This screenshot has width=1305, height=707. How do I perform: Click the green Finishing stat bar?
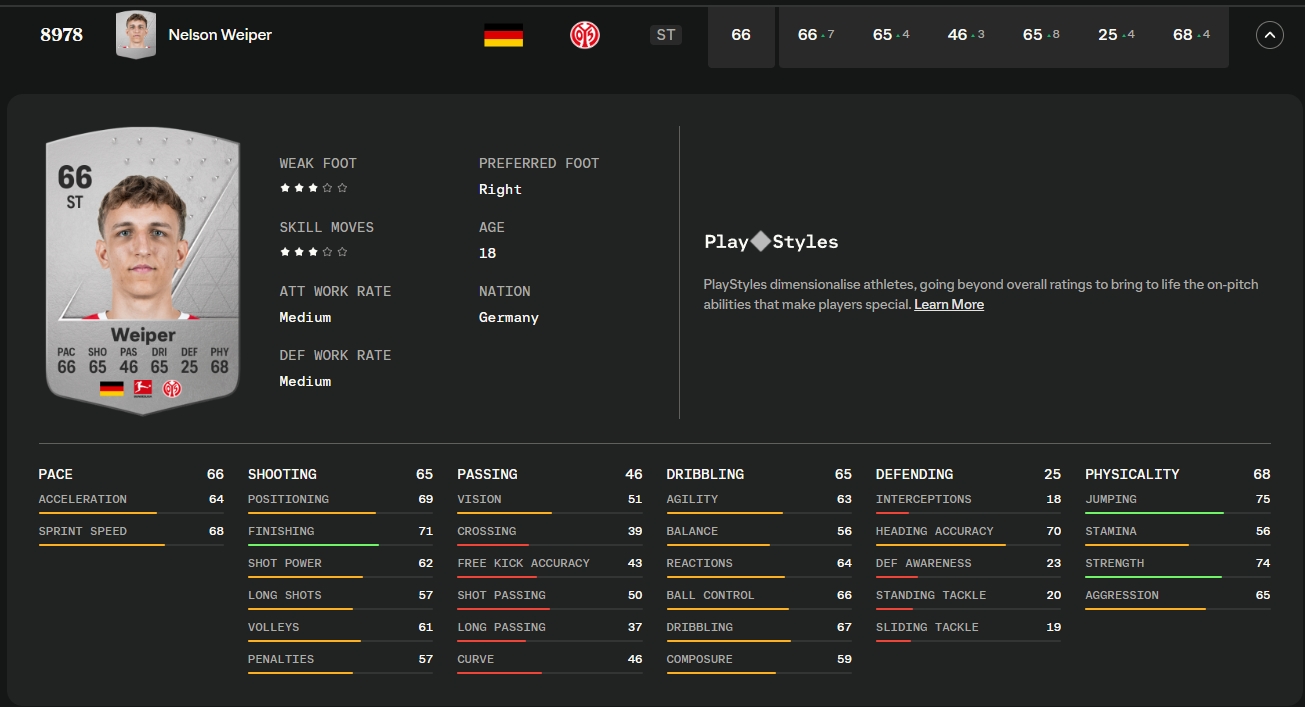[340, 545]
